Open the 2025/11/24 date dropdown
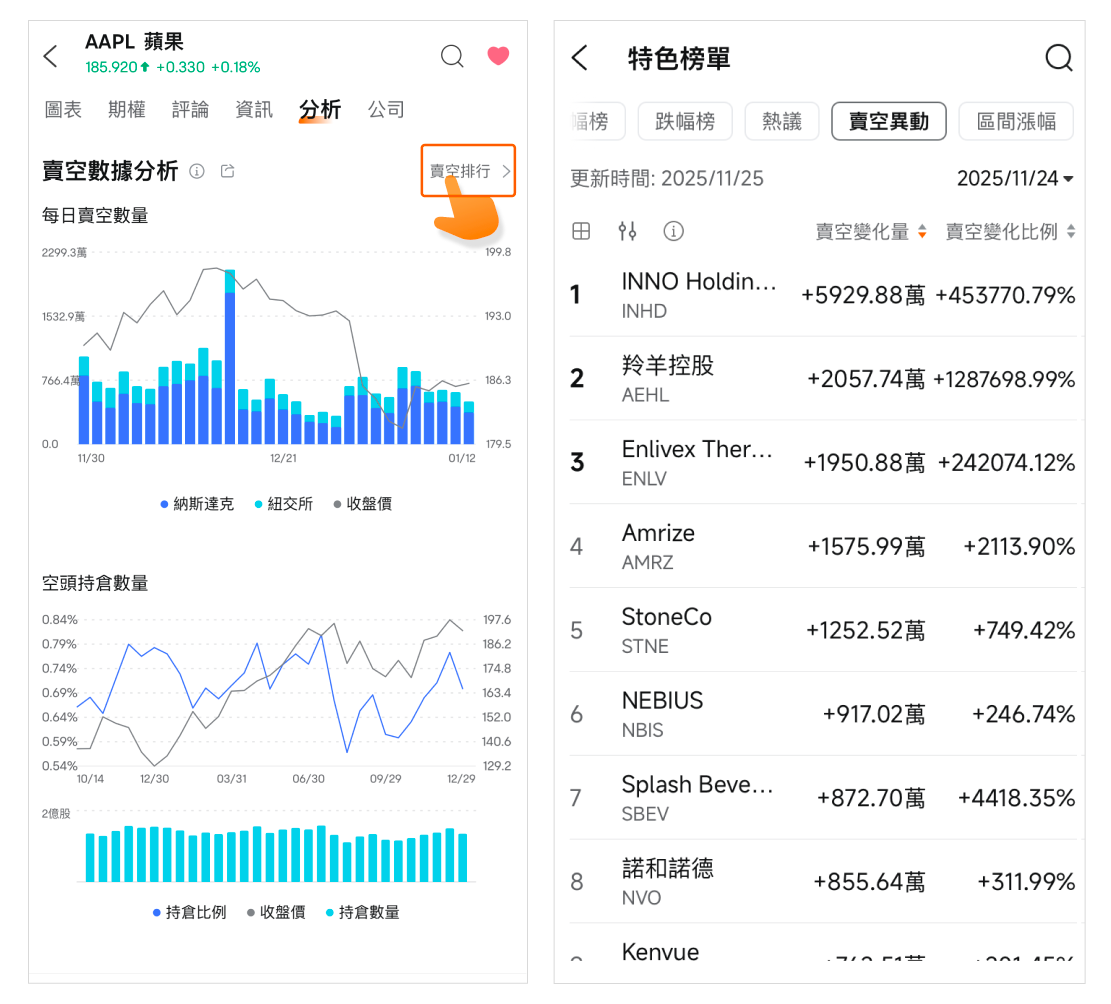This screenshot has width=1111, height=1004. [x=1015, y=179]
